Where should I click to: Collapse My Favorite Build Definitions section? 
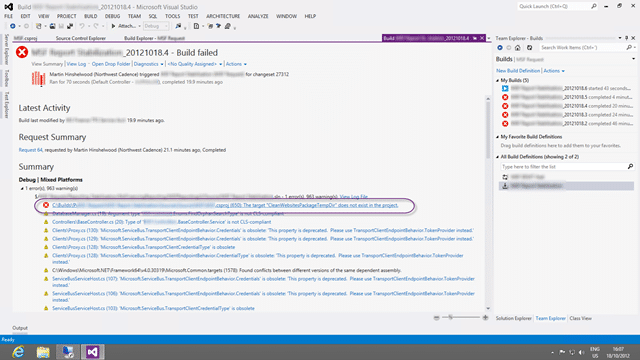498,137
